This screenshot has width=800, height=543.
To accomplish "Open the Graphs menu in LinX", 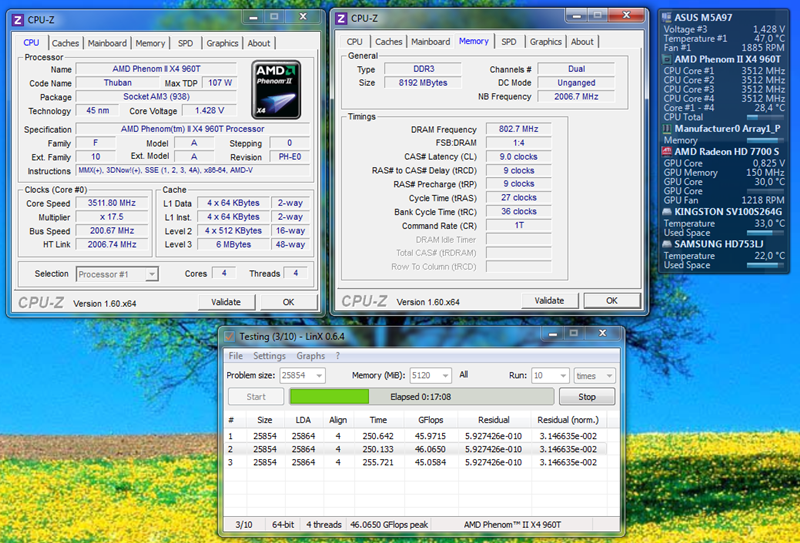I will pyautogui.click(x=310, y=356).
